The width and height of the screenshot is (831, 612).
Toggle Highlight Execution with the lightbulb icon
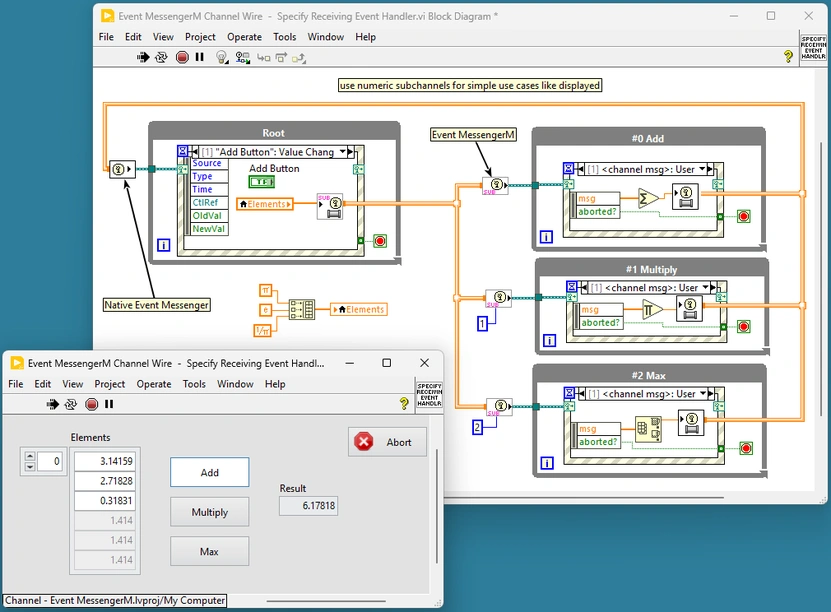pos(221,57)
